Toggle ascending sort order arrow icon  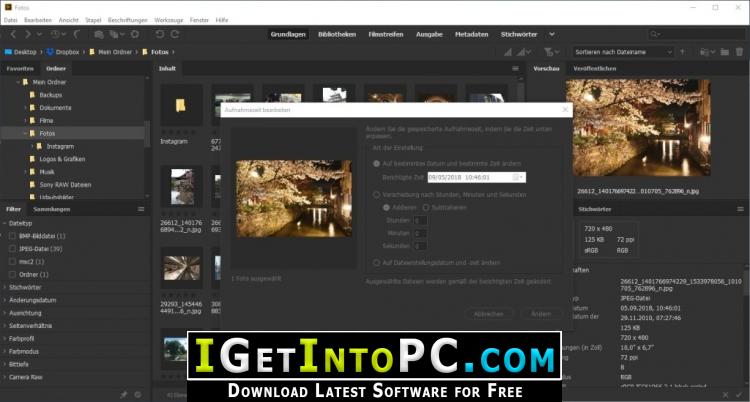tap(682, 52)
